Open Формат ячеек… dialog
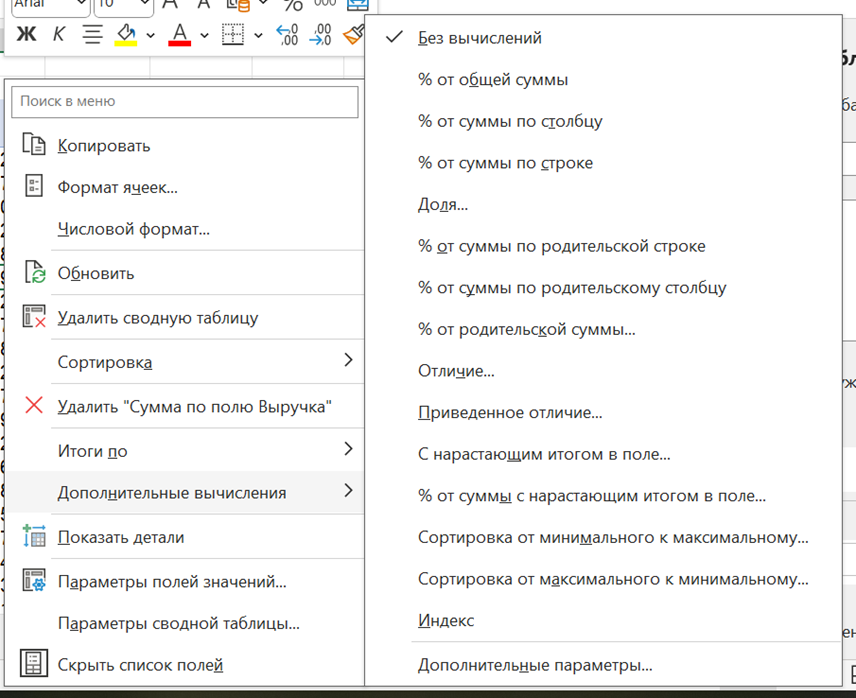856x698 pixels. click(118, 188)
